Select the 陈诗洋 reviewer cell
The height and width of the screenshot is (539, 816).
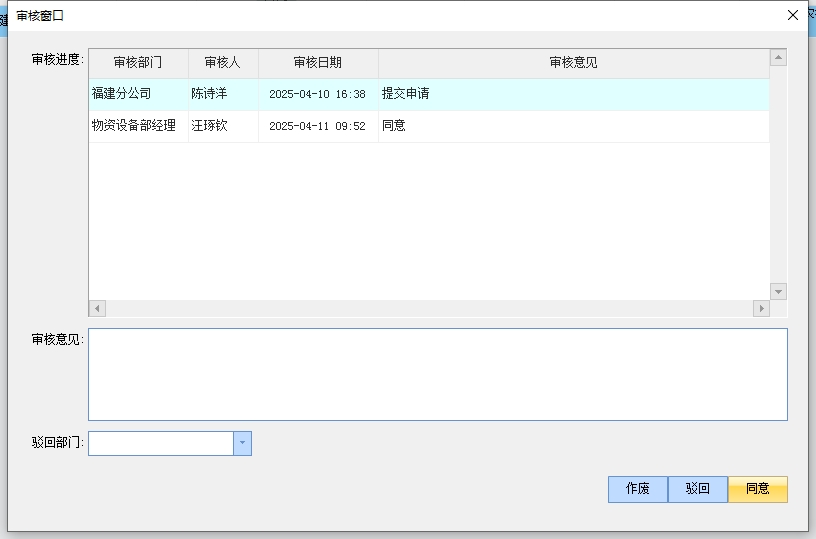click(x=223, y=94)
